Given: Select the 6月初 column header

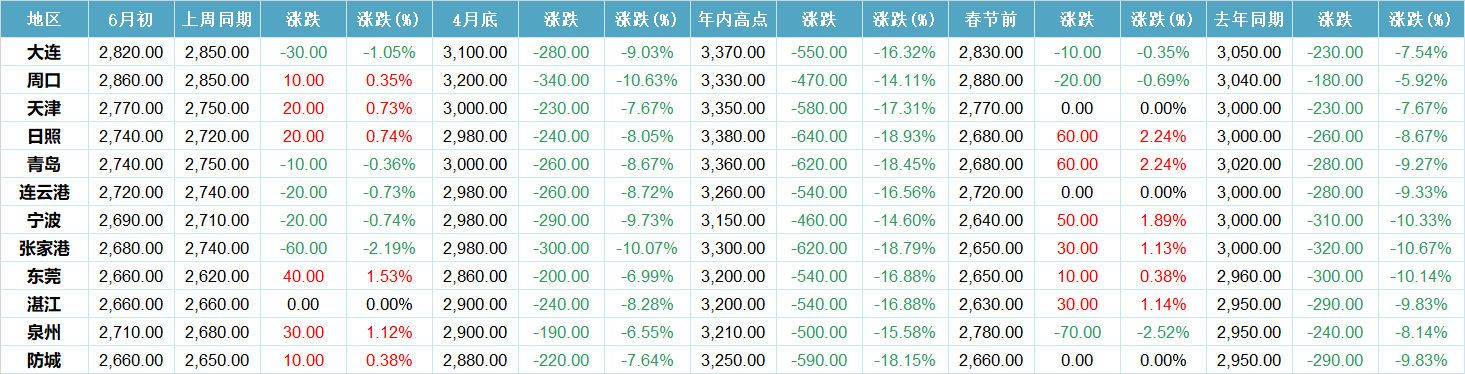Looking at the screenshot, I should coord(131,19).
